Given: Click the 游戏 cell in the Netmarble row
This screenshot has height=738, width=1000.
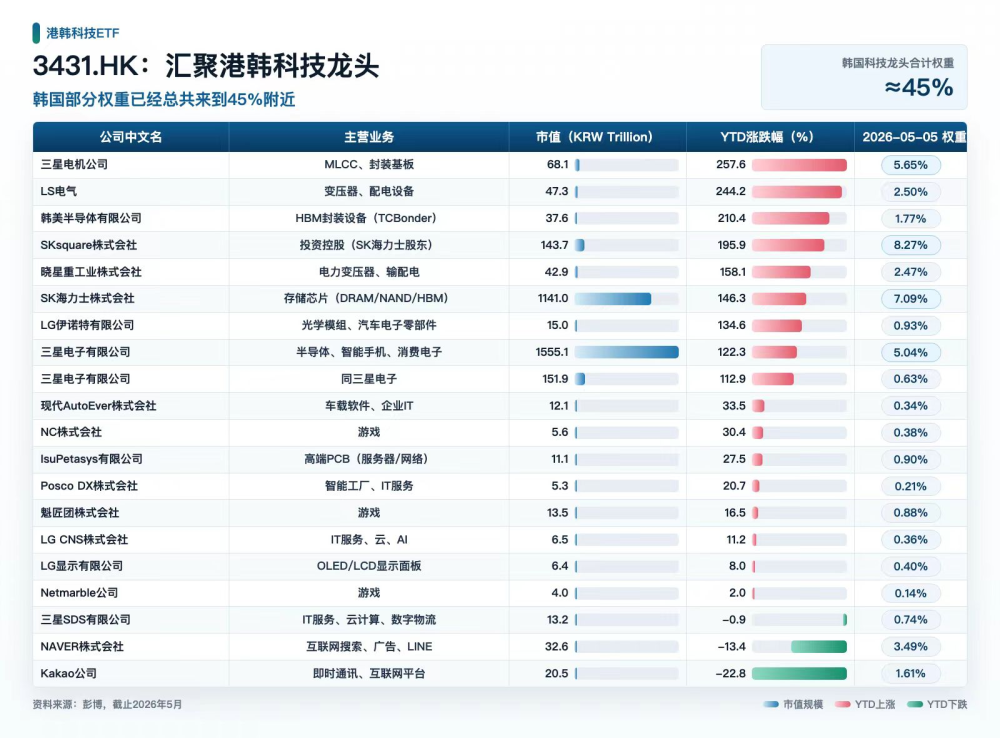Looking at the screenshot, I should [369, 593].
